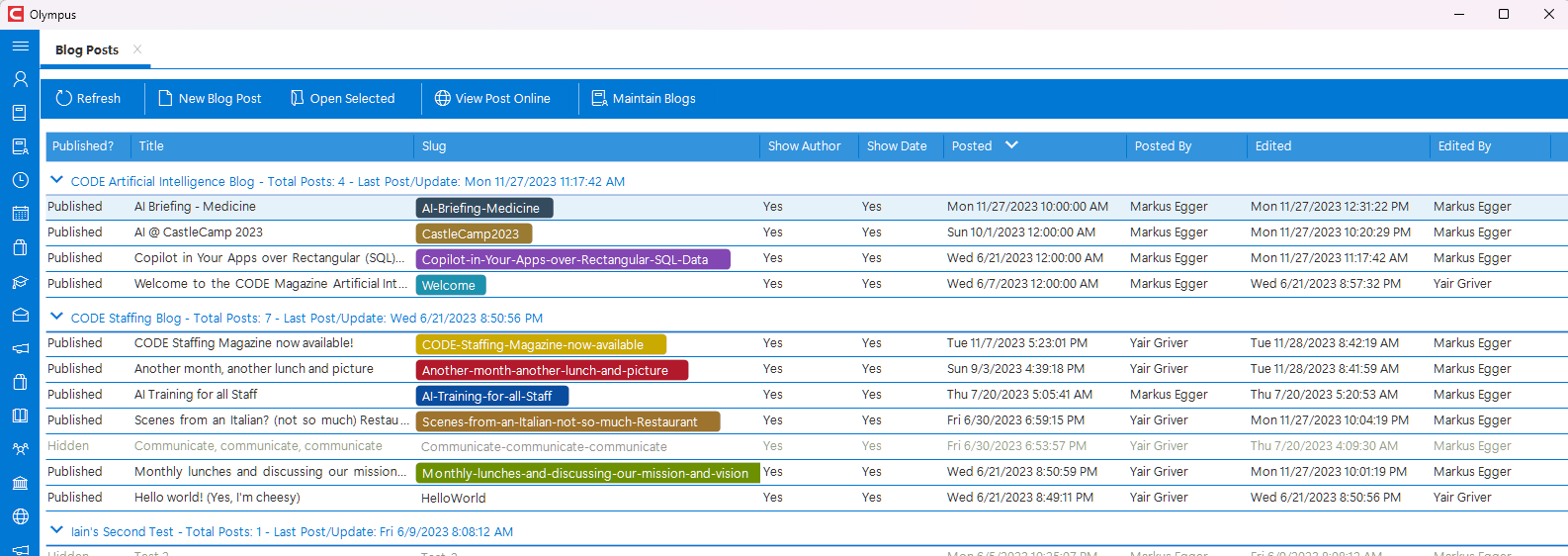Screen dimensions: 1568x556
Task: Click 'Sun 10/1/2023 12:00:00 AM' posted date
Action: coord(1021,232)
